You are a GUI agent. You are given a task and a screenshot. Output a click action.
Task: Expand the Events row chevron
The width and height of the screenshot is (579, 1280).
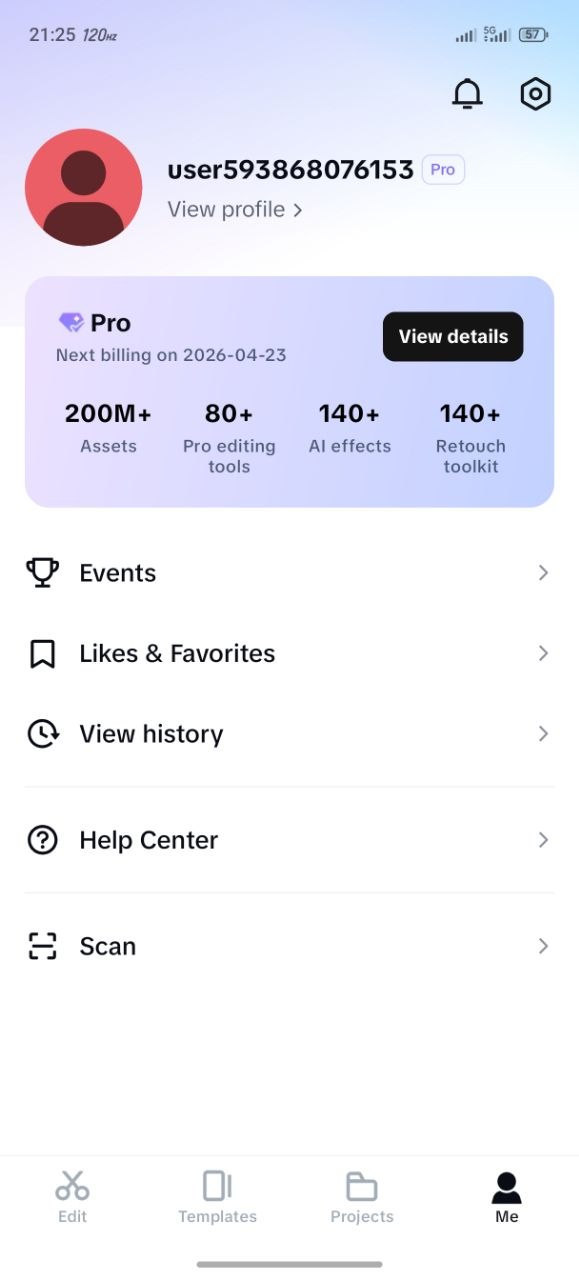[x=543, y=573]
